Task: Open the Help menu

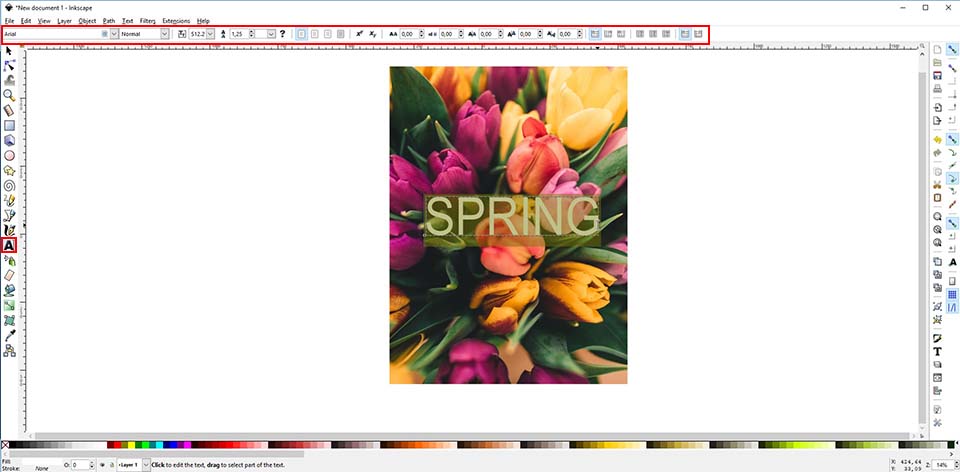Action: tap(203, 21)
